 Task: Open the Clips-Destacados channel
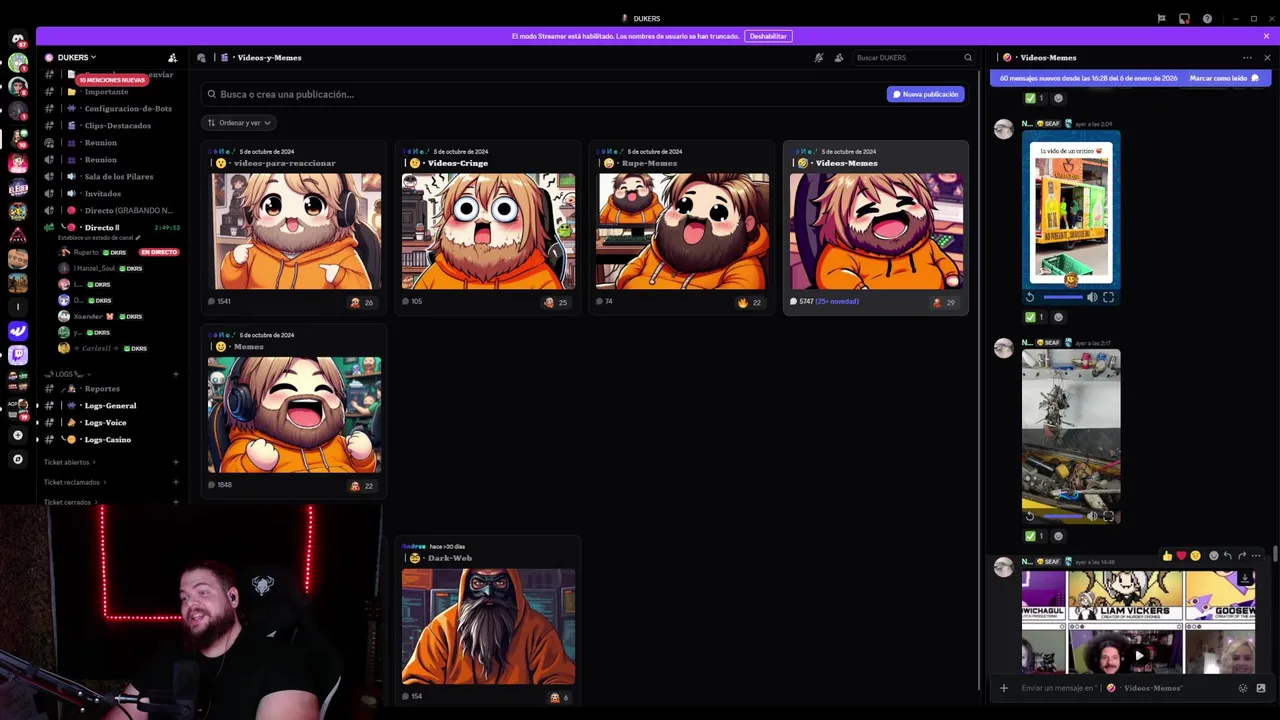click(111, 125)
